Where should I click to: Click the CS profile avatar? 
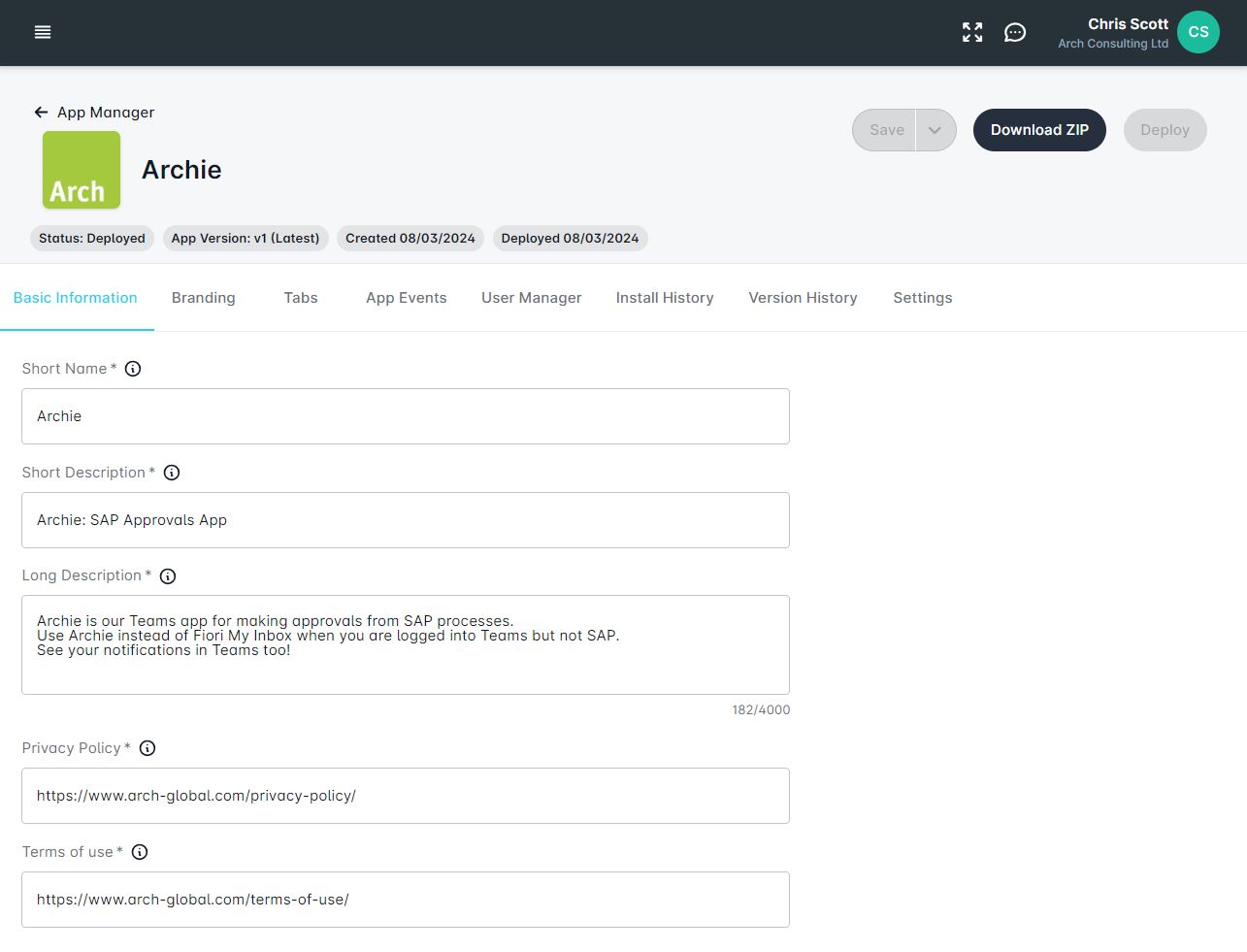(1198, 32)
